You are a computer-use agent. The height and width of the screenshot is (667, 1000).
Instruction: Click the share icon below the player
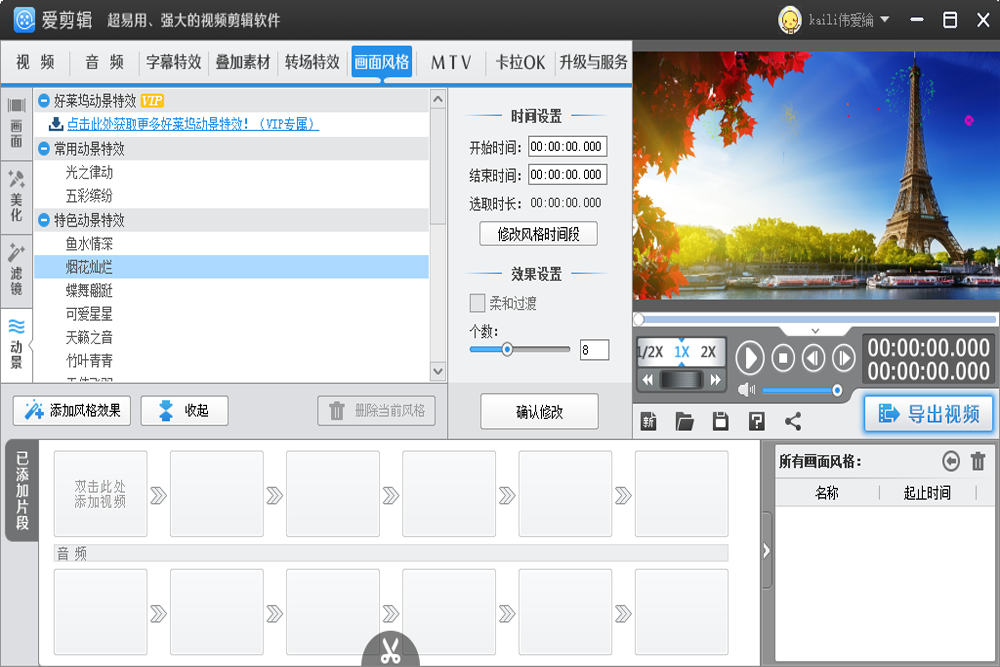coord(793,421)
